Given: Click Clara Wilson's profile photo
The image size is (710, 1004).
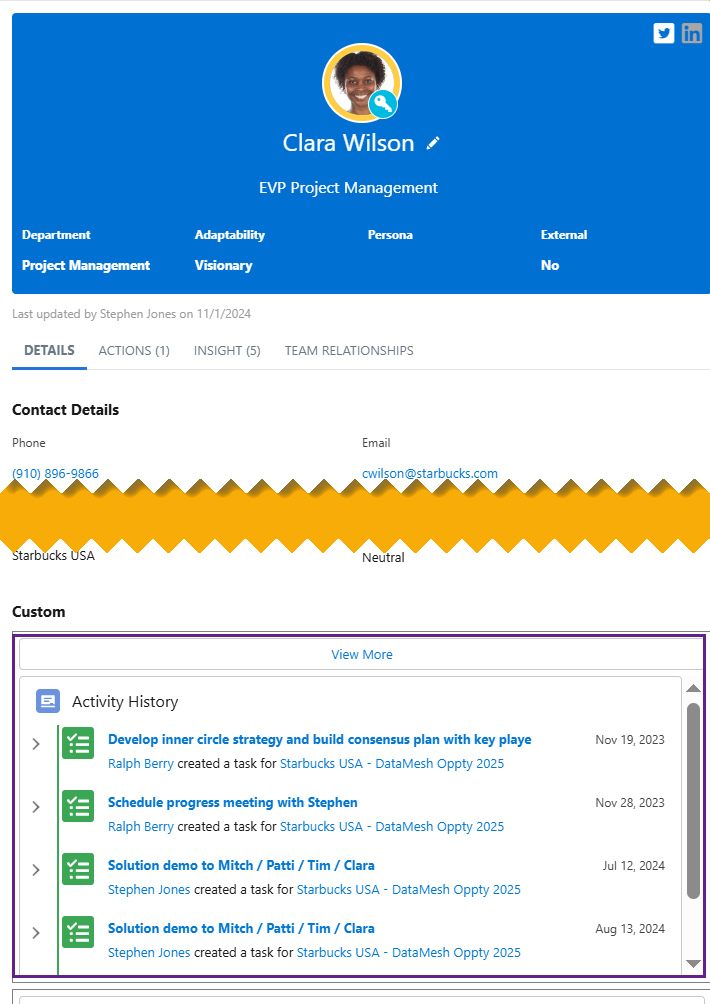Looking at the screenshot, I should pos(362,83).
